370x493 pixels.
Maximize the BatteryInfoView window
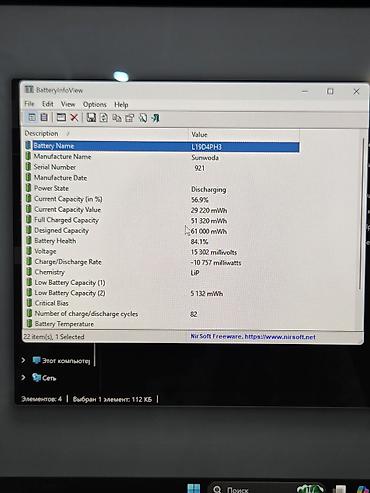pyautogui.click(x=330, y=91)
